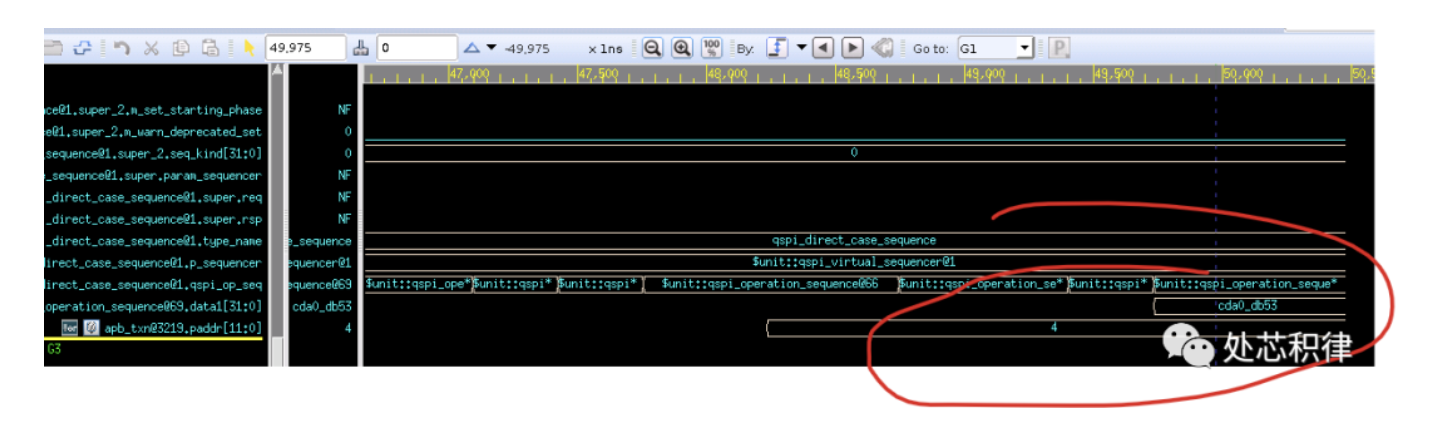This screenshot has width=1438, height=436.
Task: Click the cda0_db53 waveform value
Action: [x=1248, y=306]
